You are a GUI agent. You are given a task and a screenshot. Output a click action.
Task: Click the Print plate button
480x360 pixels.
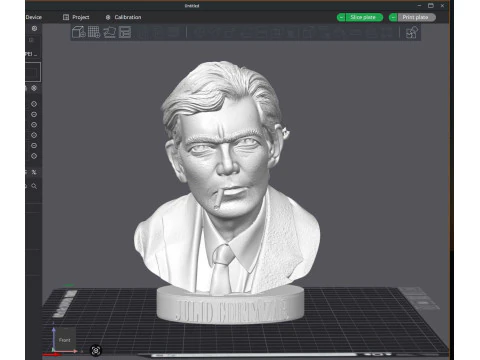[416, 17]
